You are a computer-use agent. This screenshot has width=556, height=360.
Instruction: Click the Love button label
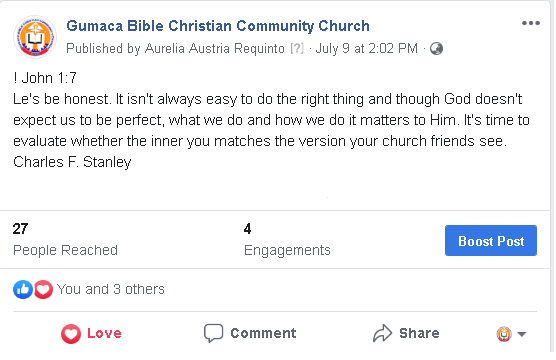tap(104, 333)
